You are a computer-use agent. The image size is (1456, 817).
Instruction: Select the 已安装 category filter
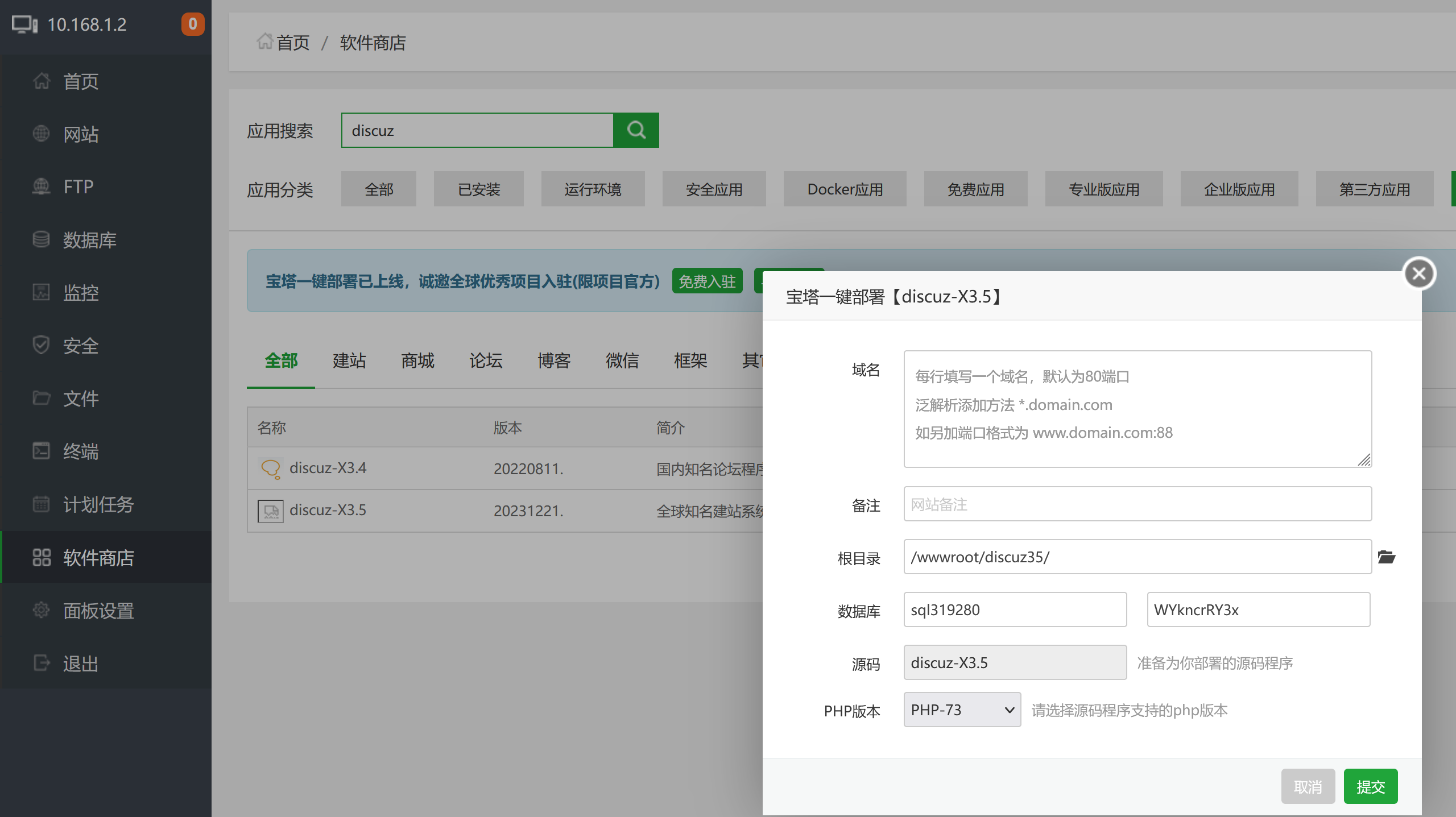point(479,189)
